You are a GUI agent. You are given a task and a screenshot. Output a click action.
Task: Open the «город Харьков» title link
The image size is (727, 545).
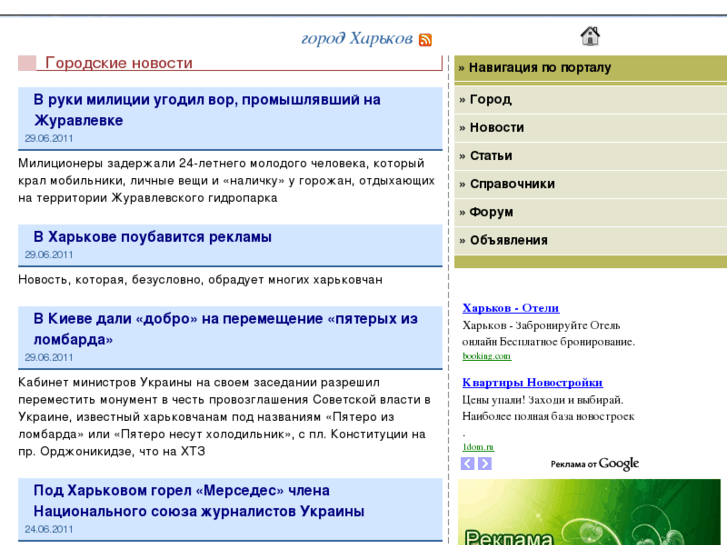[x=357, y=38]
